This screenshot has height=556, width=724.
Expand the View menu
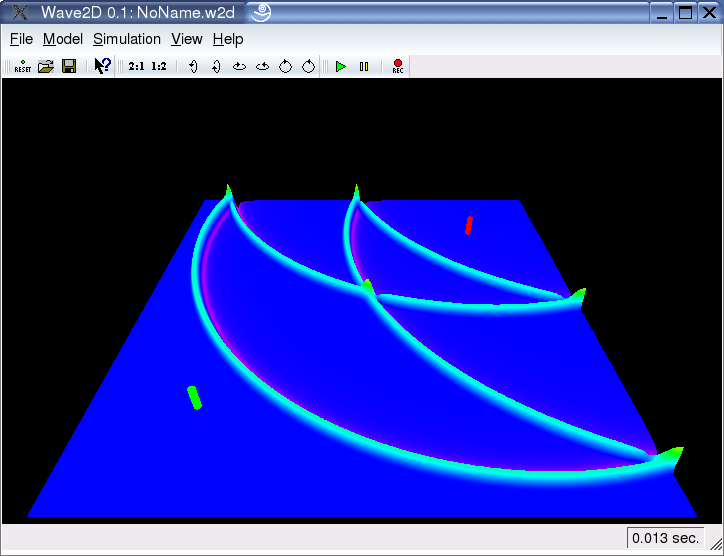[x=187, y=39]
